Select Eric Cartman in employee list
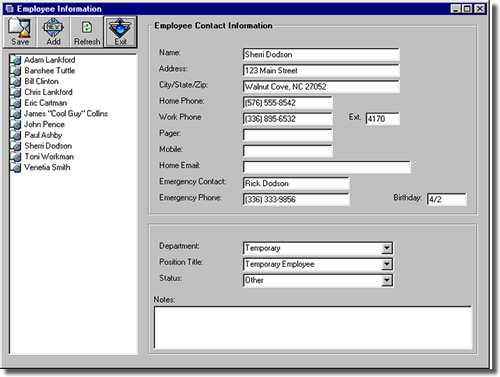 click(46, 103)
